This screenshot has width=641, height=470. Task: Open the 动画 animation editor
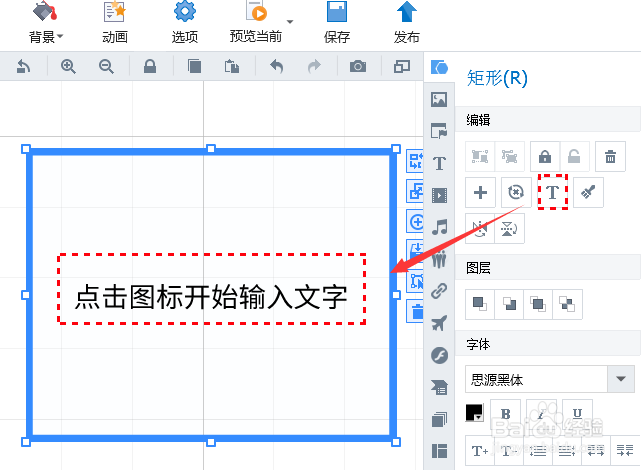(115, 24)
